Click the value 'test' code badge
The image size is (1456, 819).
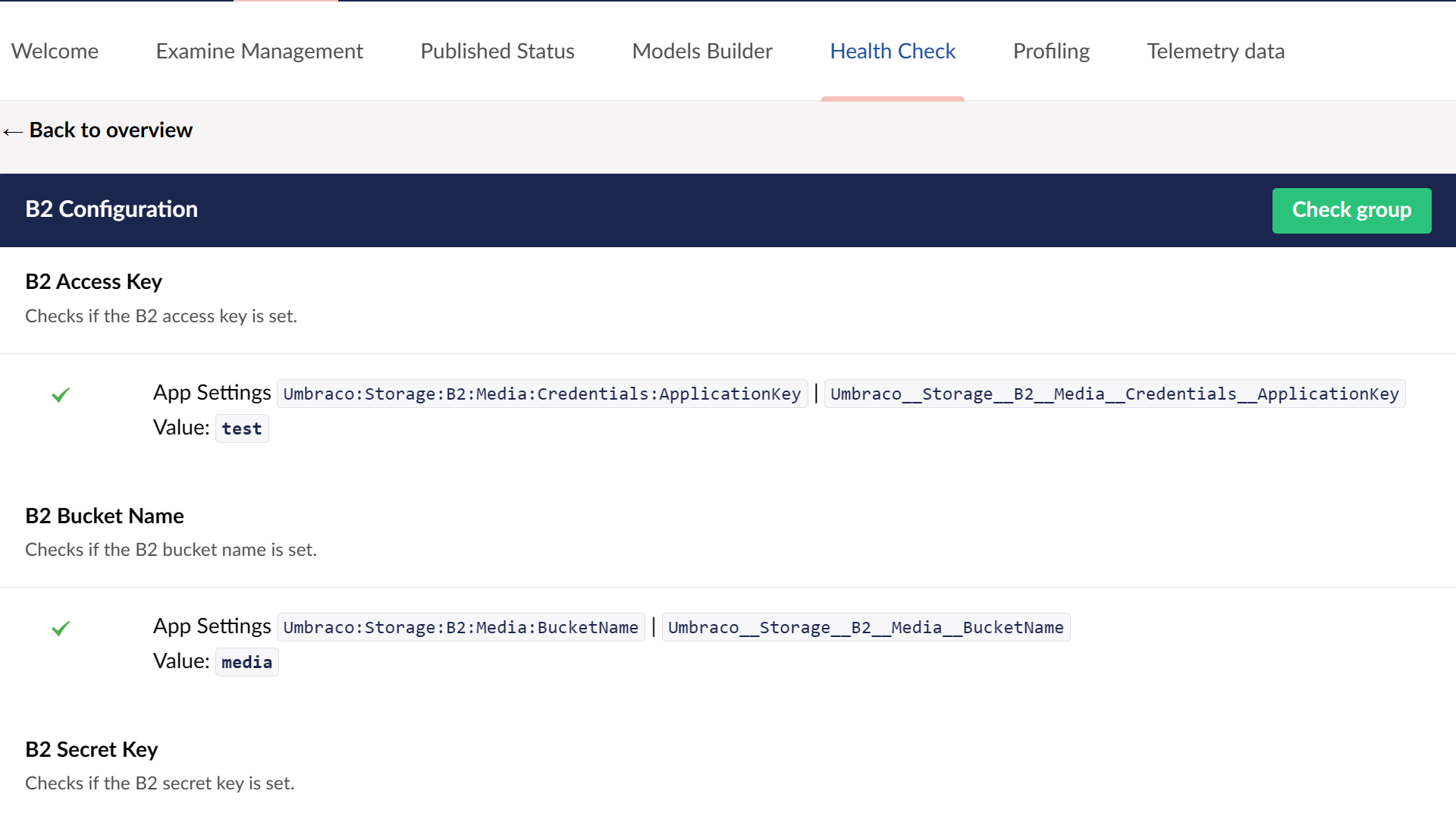(x=241, y=428)
